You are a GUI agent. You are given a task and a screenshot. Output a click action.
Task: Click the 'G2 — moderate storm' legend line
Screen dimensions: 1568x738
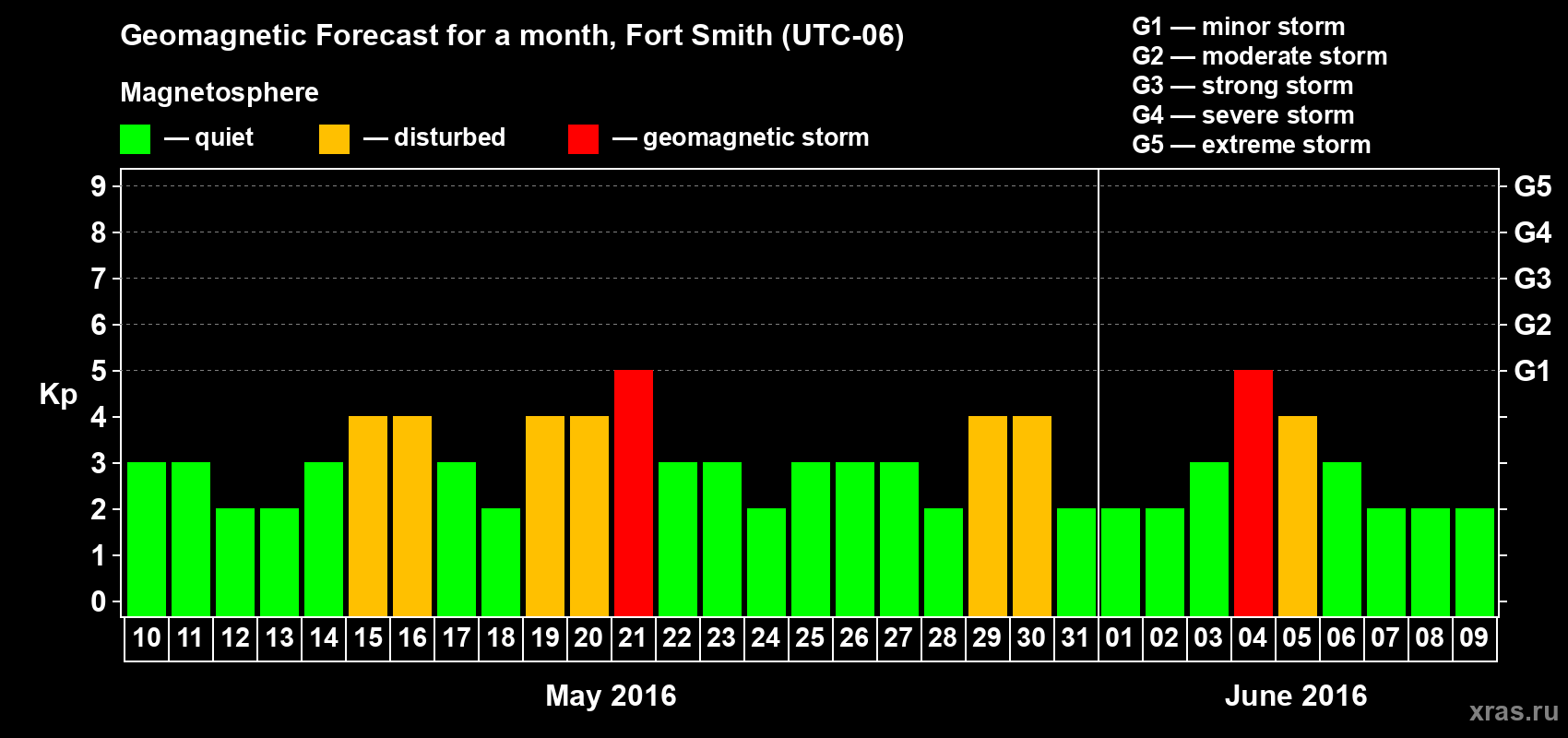[x=1260, y=56]
